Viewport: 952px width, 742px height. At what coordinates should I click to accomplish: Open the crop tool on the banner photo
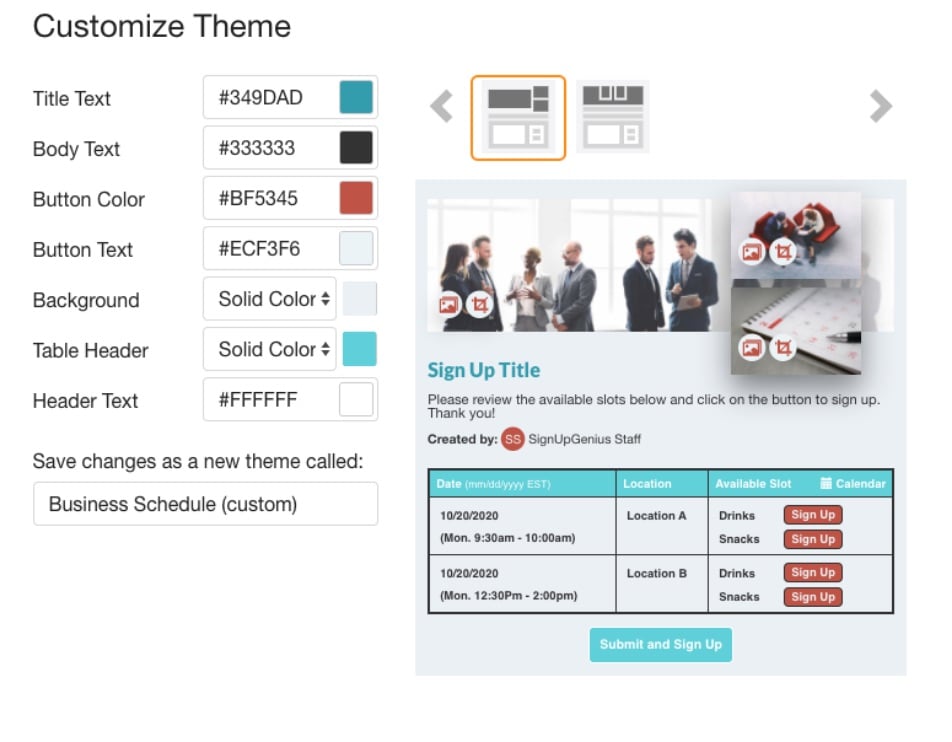(x=478, y=302)
